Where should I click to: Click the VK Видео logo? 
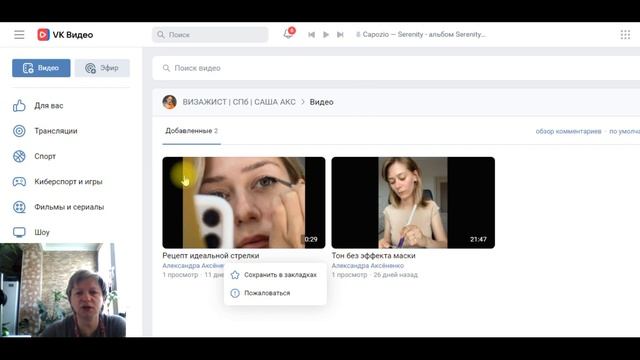pos(65,35)
